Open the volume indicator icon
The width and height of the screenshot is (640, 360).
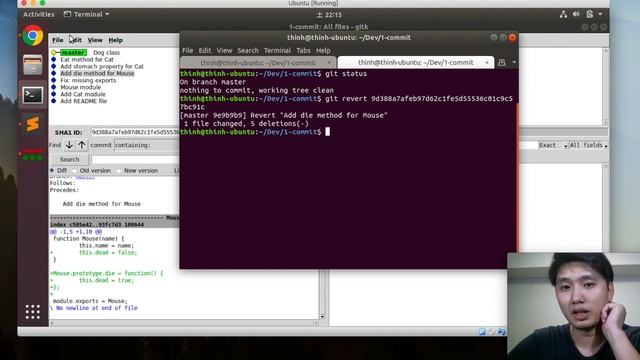[576, 14]
